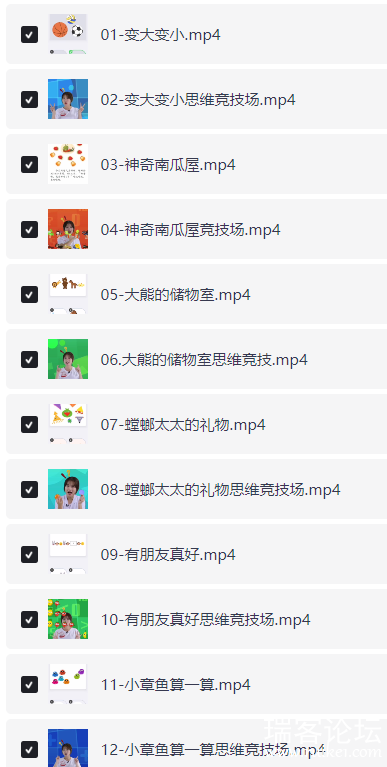Select the 12-小章鱼算一算思维竞技场.mp4 row
This screenshot has height=767, width=387.
pos(196,744)
